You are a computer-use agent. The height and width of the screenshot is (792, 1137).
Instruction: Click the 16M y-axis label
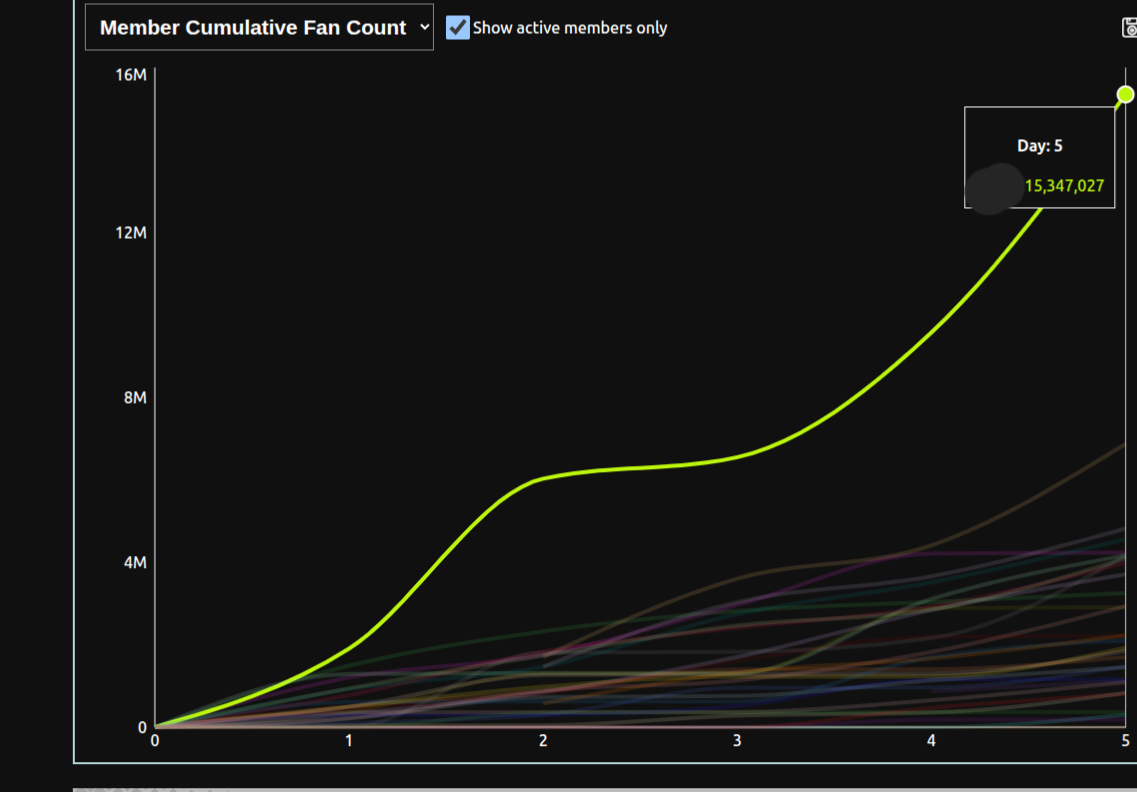[131, 75]
